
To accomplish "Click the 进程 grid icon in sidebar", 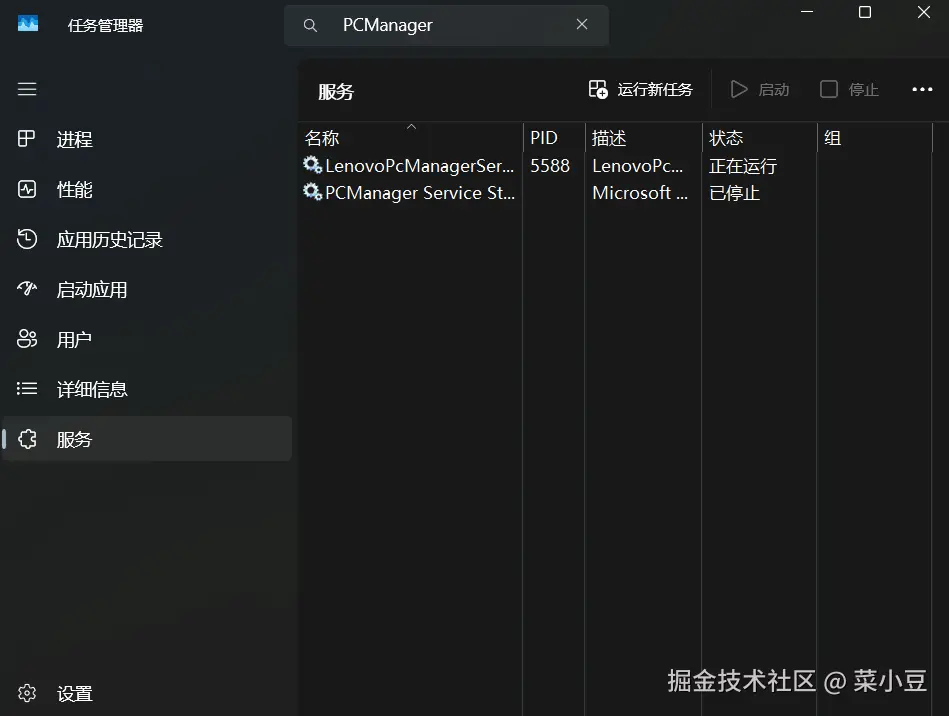I will [x=27, y=139].
